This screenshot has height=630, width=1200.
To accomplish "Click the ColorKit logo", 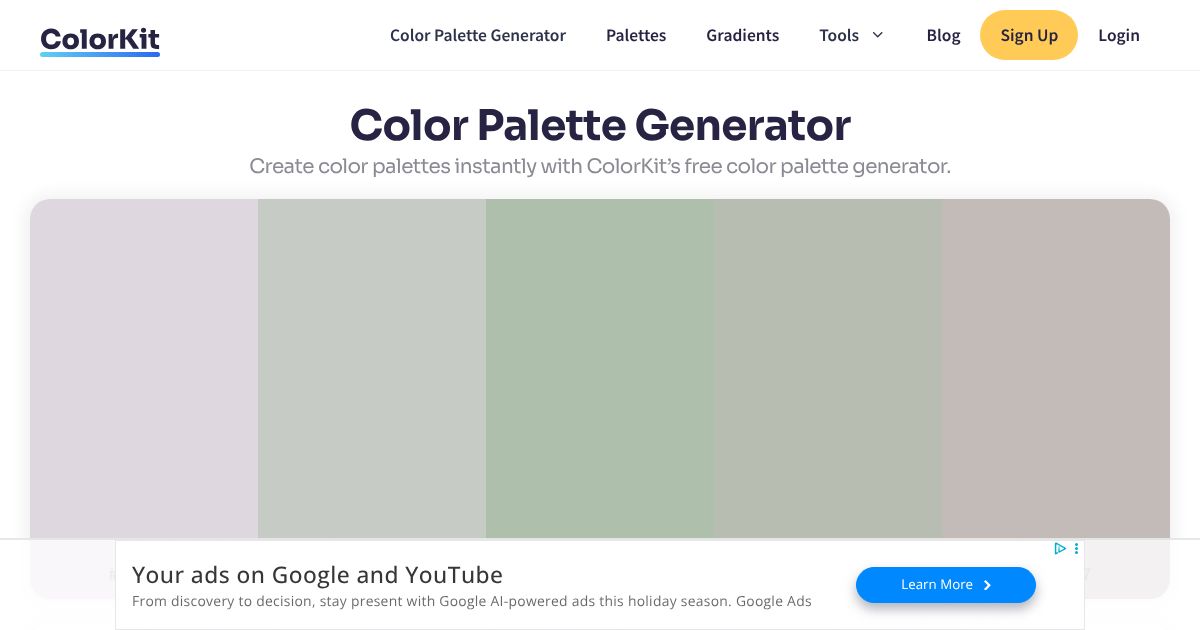I will (x=100, y=39).
